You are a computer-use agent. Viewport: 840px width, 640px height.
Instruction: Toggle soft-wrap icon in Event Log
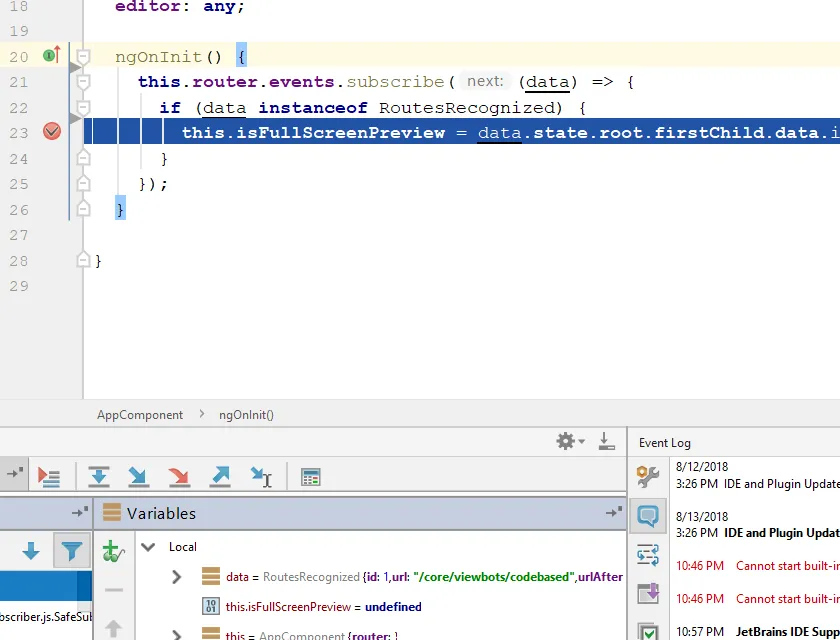point(648,554)
